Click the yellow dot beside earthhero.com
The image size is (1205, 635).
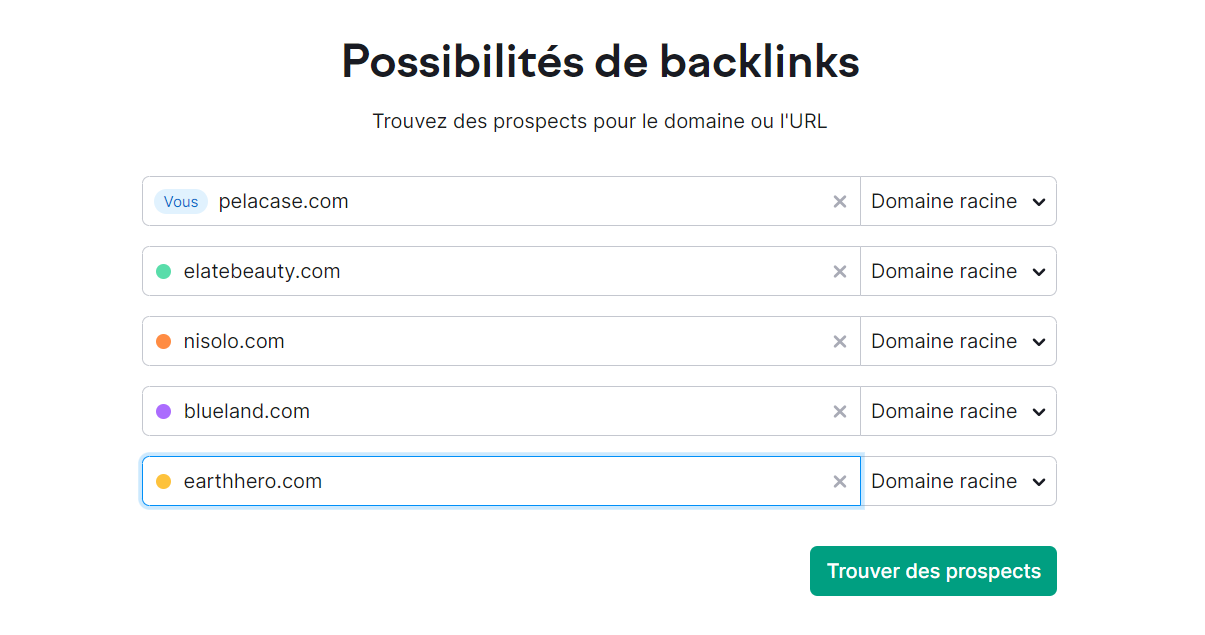pyautogui.click(x=163, y=481)
